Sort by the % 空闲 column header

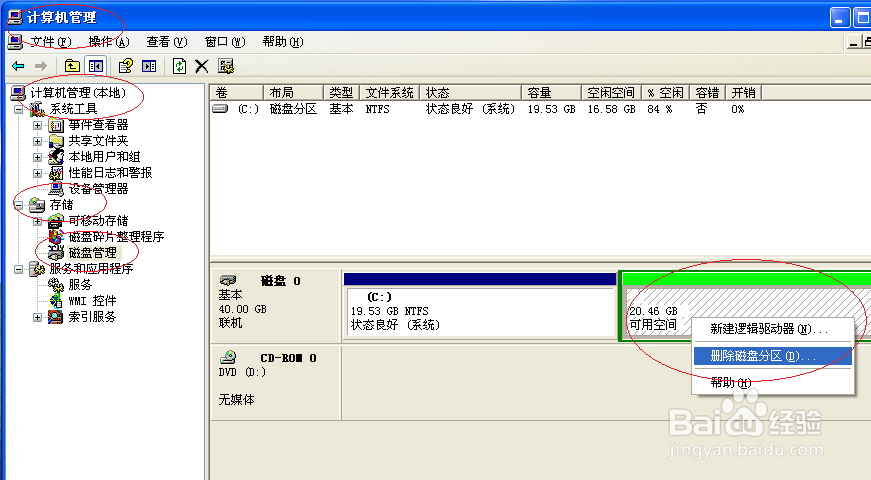tap(665, 93)
